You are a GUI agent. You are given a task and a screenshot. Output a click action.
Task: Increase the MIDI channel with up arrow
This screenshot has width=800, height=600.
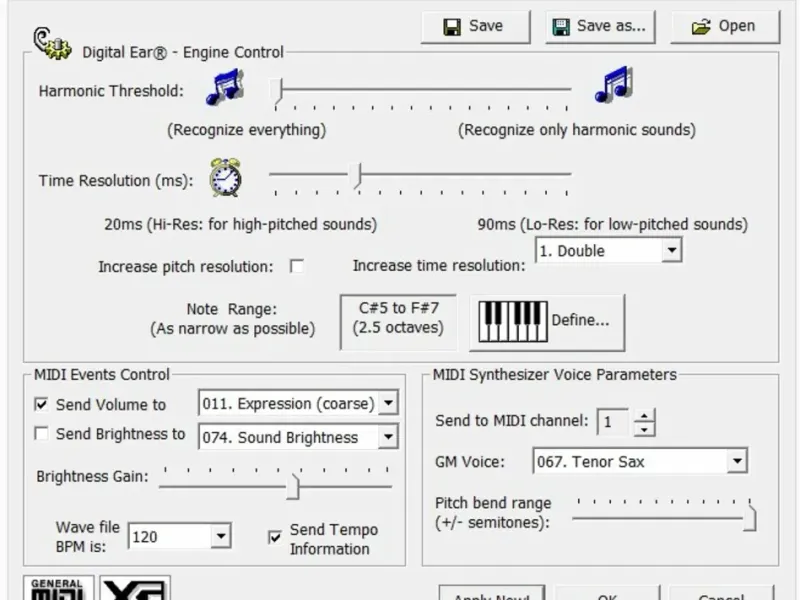click(644, 416)
